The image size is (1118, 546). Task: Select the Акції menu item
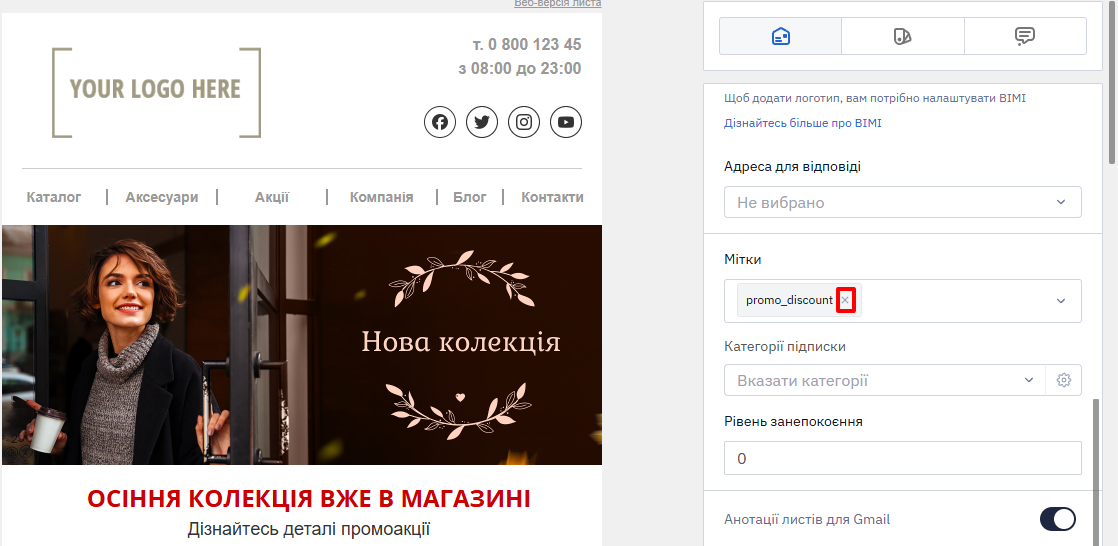pos(272,197)
